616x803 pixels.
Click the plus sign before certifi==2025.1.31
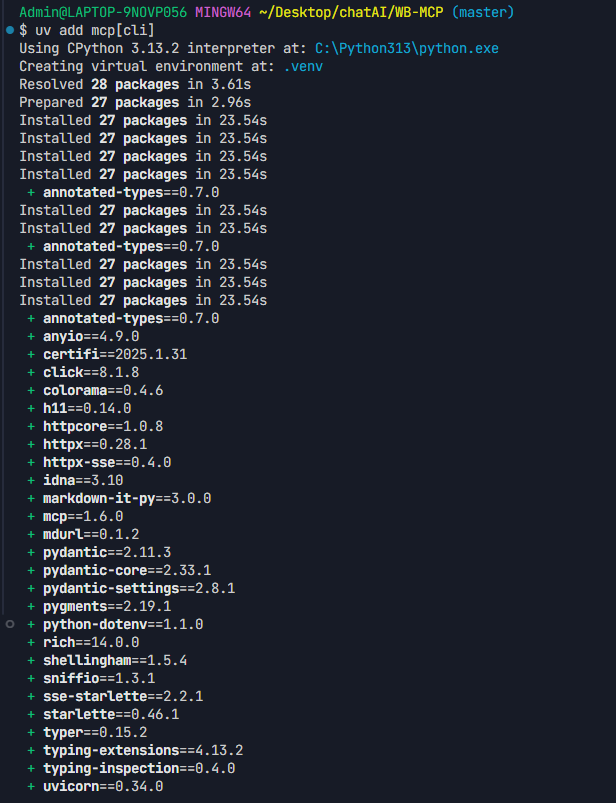pyautogui.click(x=31, y=354)
